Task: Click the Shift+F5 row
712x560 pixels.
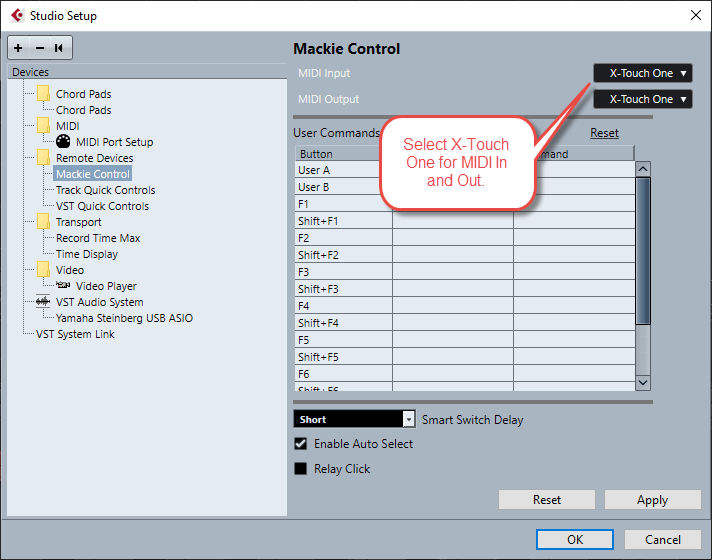Action: [465, 357]
